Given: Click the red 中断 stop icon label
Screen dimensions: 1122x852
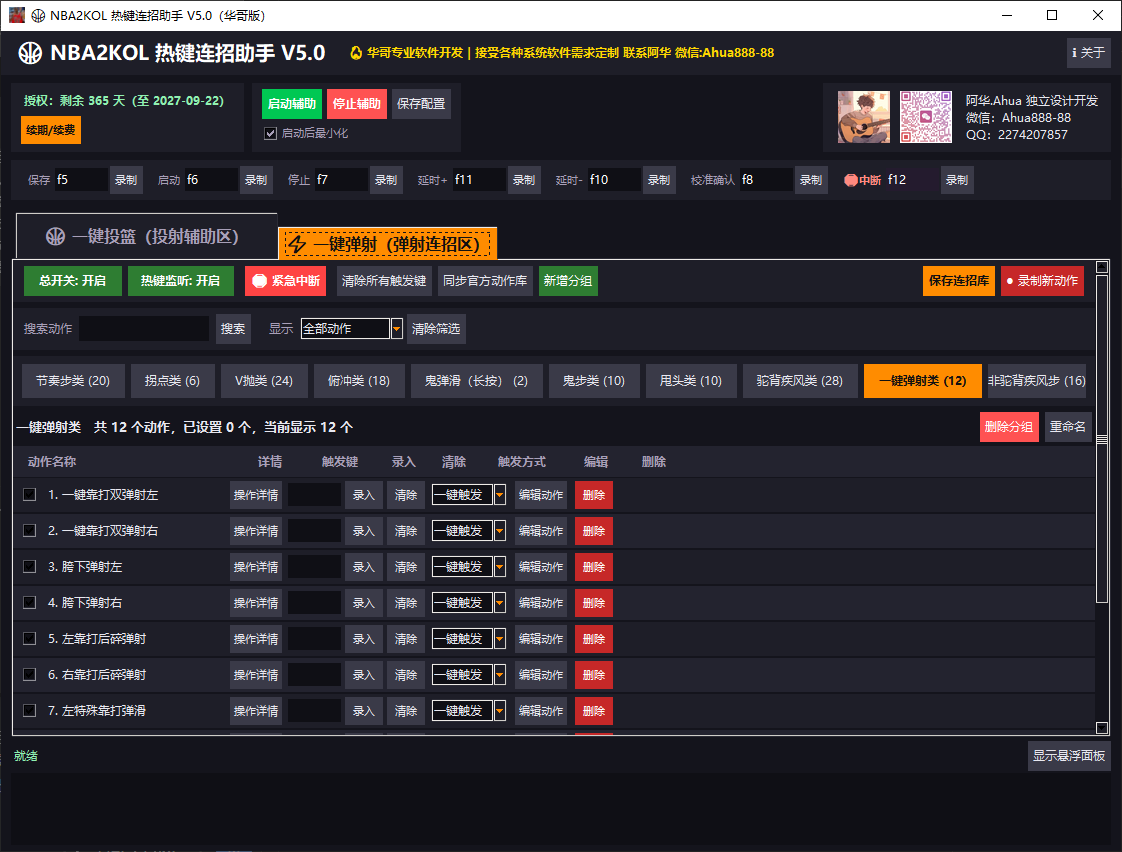Looking at the screenshot, I should click(x=862, y=180).
